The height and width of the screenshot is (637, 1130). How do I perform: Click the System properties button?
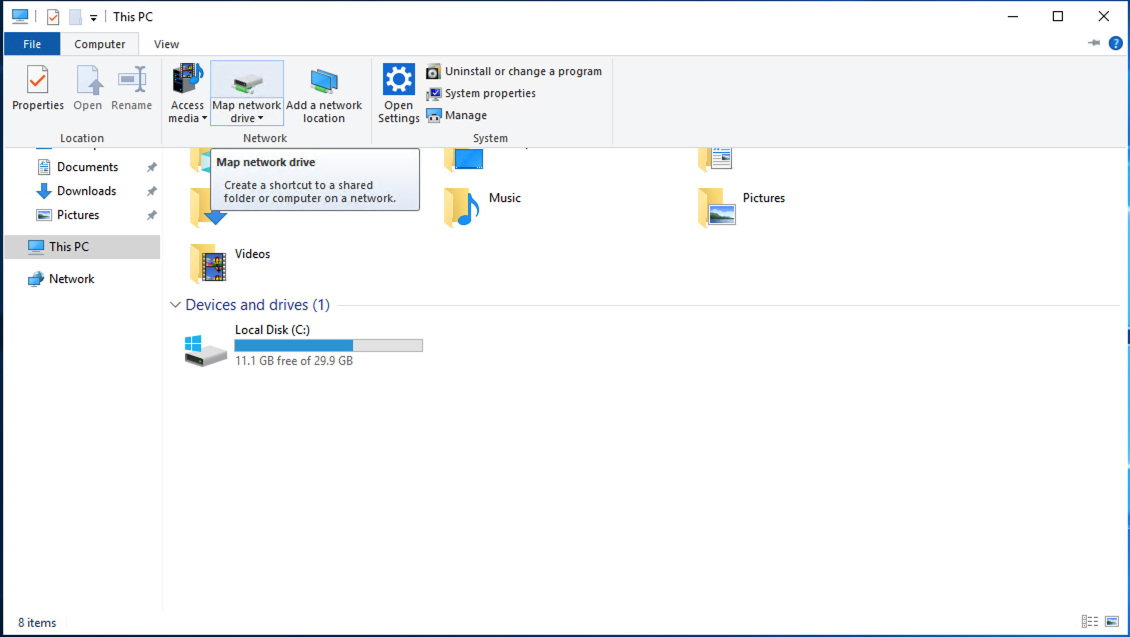(x=489, y=93)
